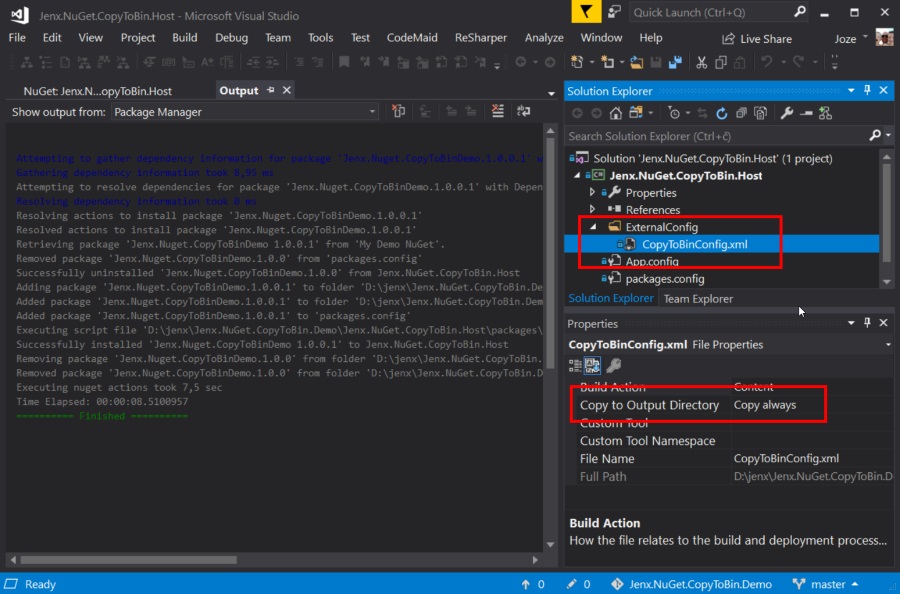The width and height of the screenshot is (900, 594).
Task: Click Quick Launch search magnifier icon
Action: pyautogui.click(x=800, y=12)
